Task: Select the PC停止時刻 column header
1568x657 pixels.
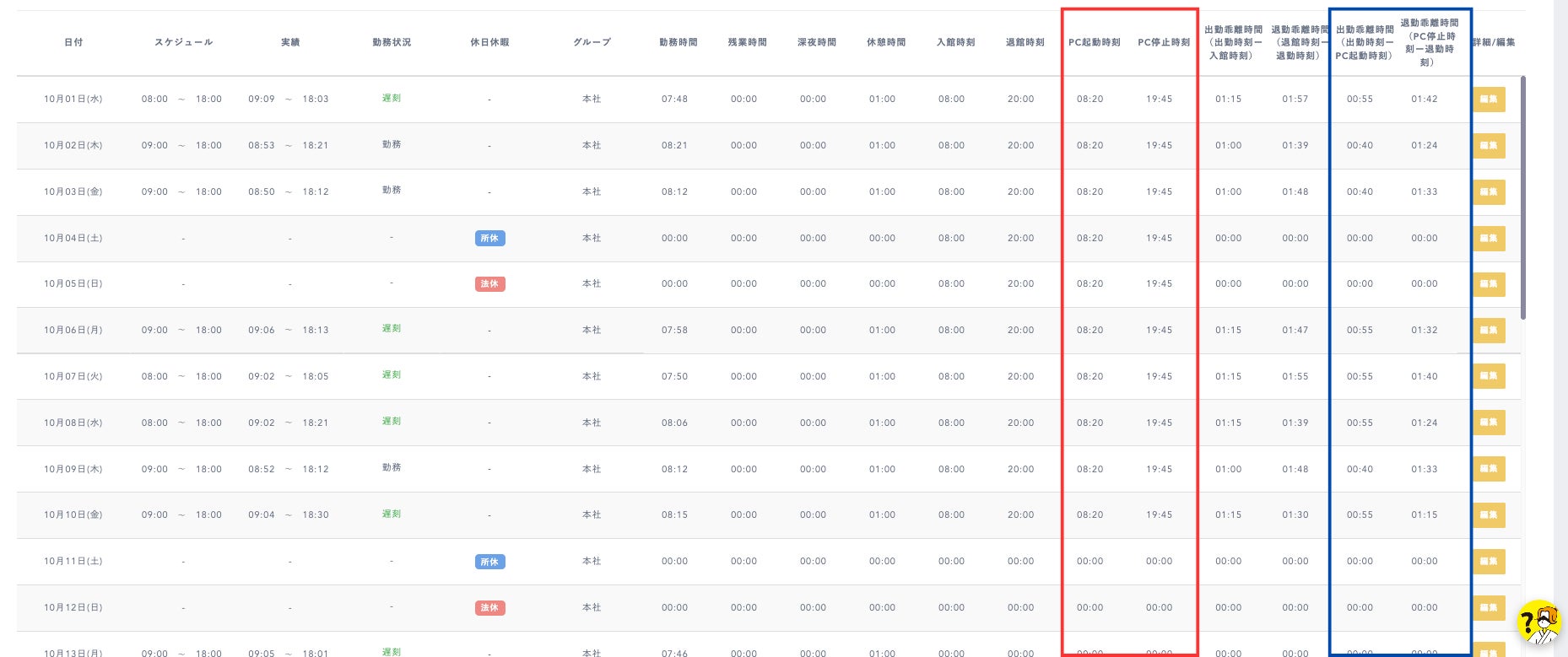Action: click(x=1163, y=42)
